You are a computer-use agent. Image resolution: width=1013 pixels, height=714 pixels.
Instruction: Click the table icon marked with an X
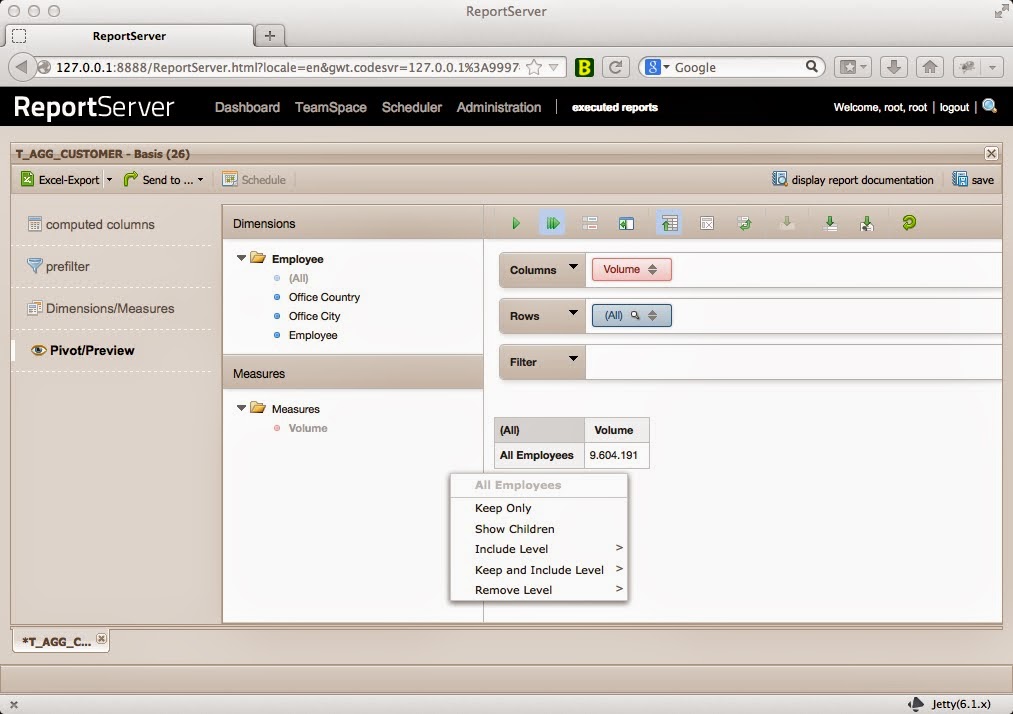[x=707, y=224]
